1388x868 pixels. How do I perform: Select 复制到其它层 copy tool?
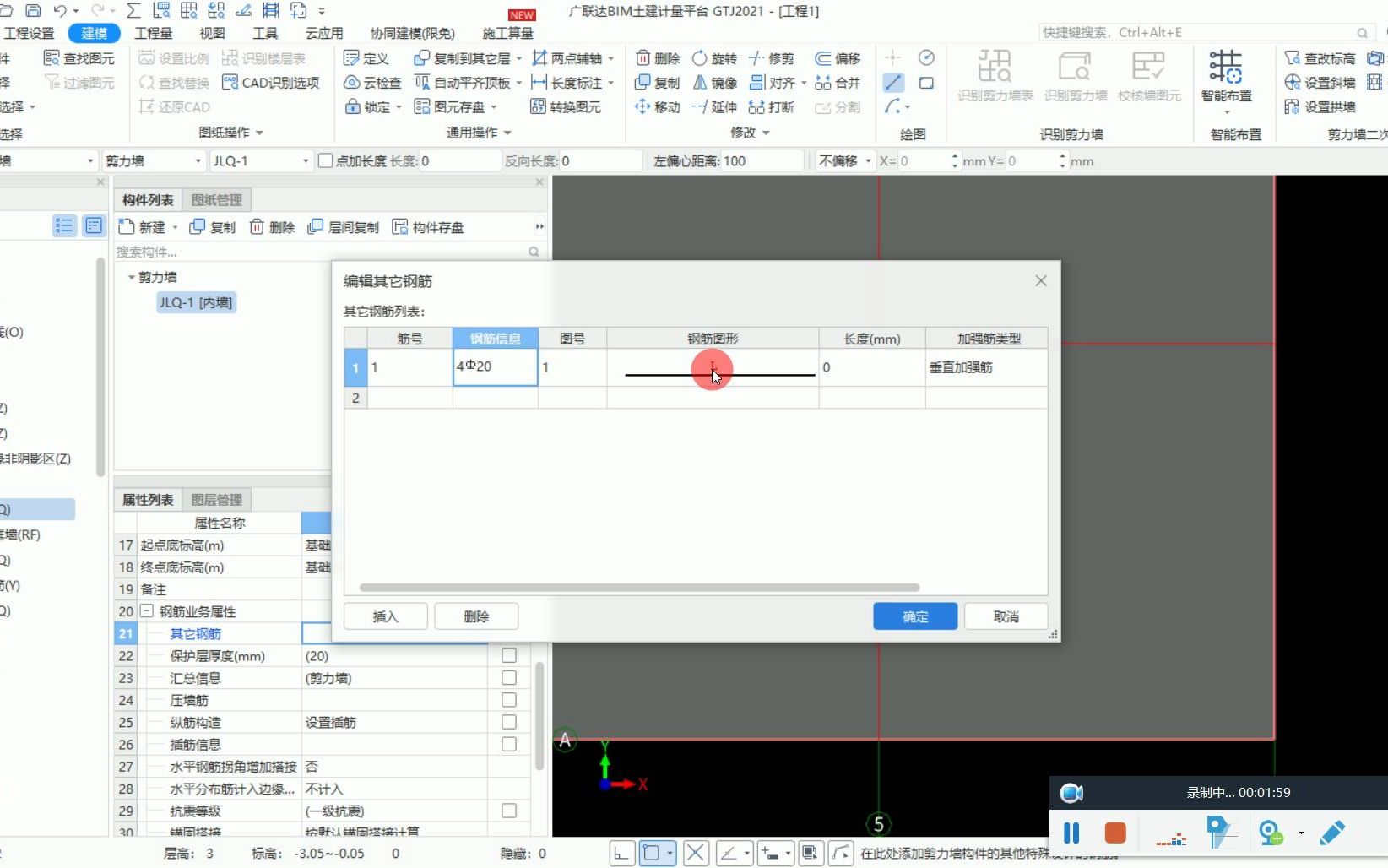[x=462, y=58]
